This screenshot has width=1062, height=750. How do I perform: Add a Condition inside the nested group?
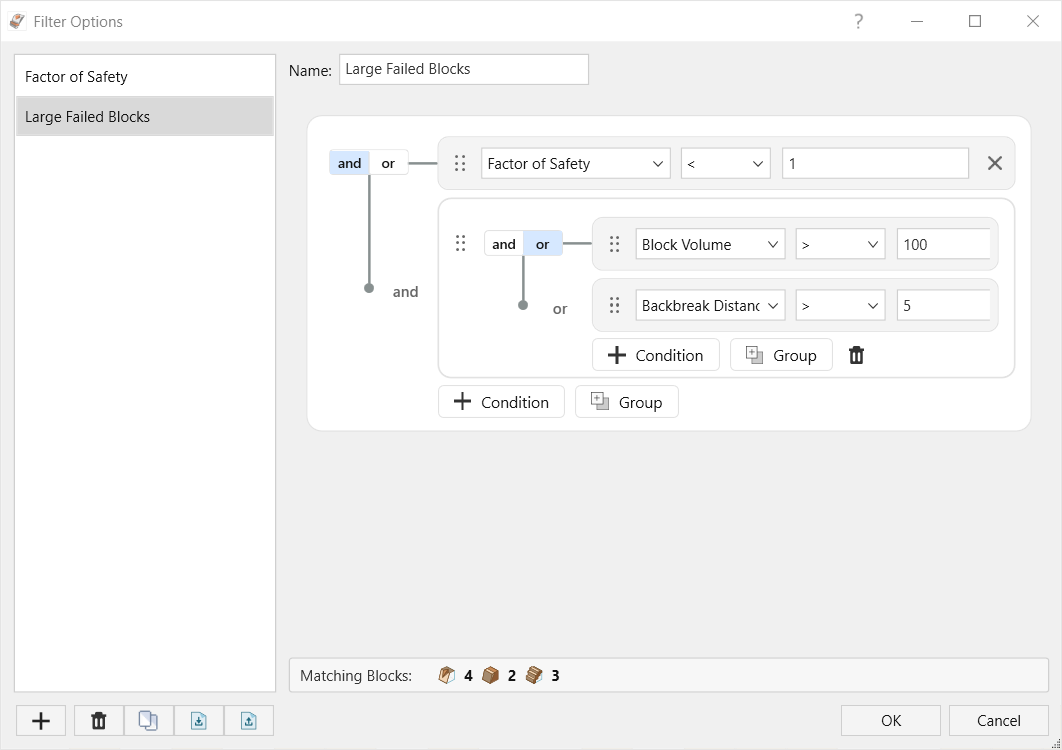[x=656, y=355]
